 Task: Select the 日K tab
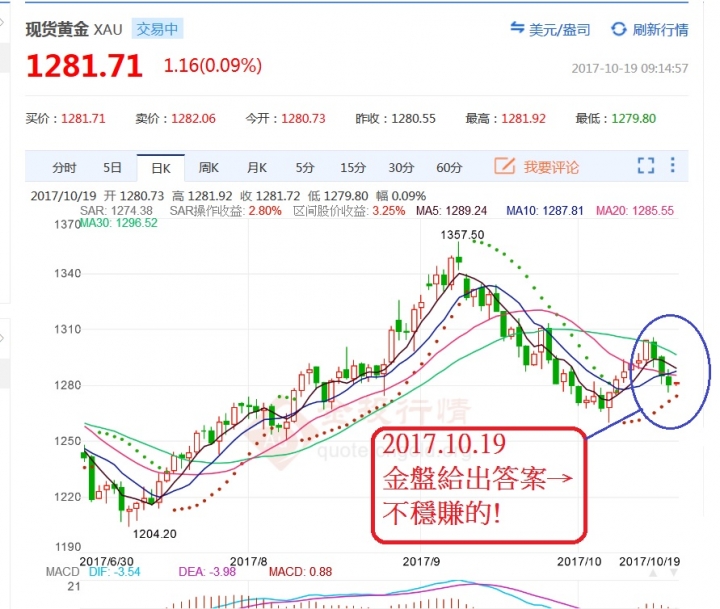coord(161,168)
